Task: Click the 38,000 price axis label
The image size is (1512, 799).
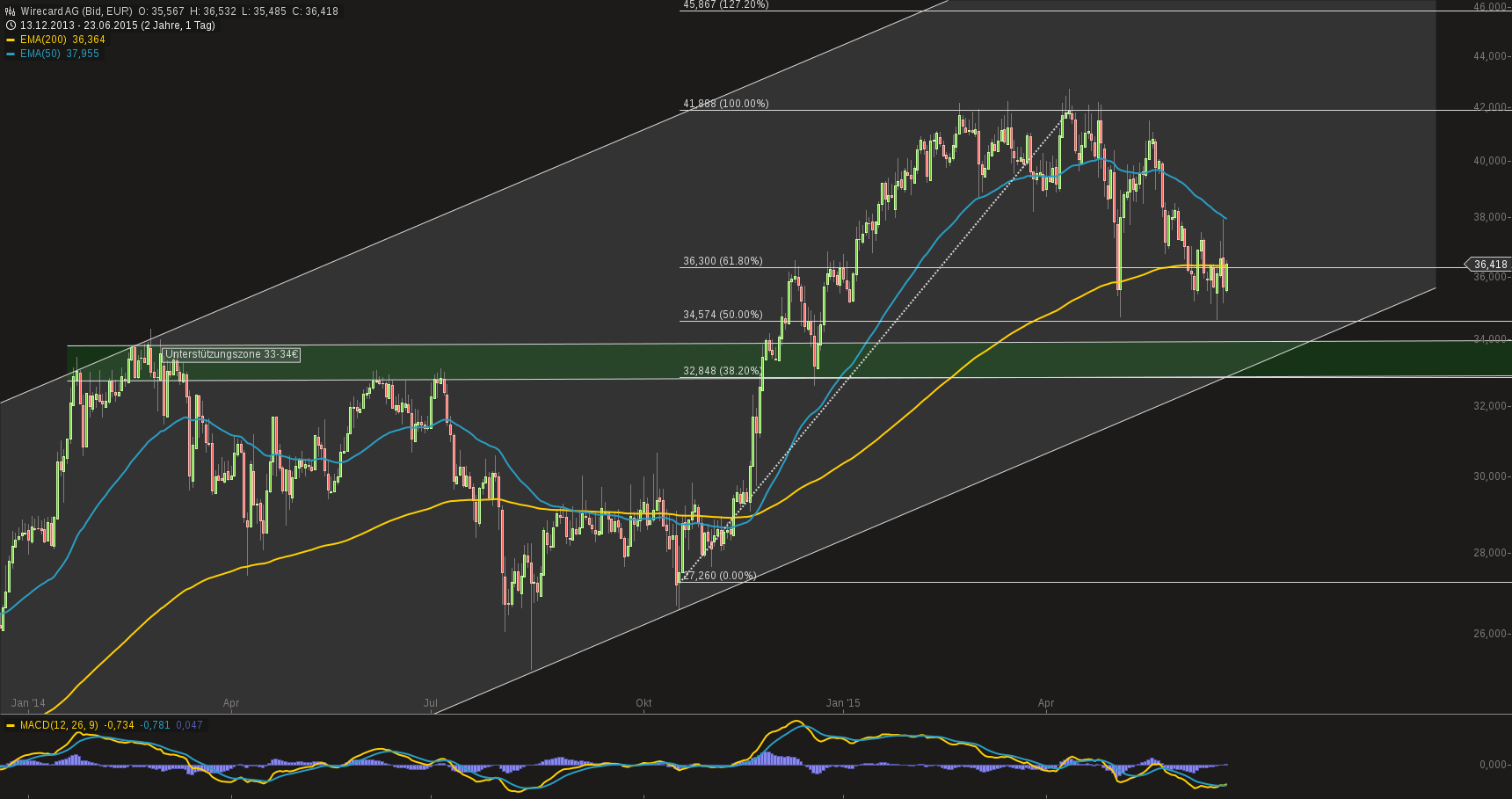Action: click(x=1491, y=217)
